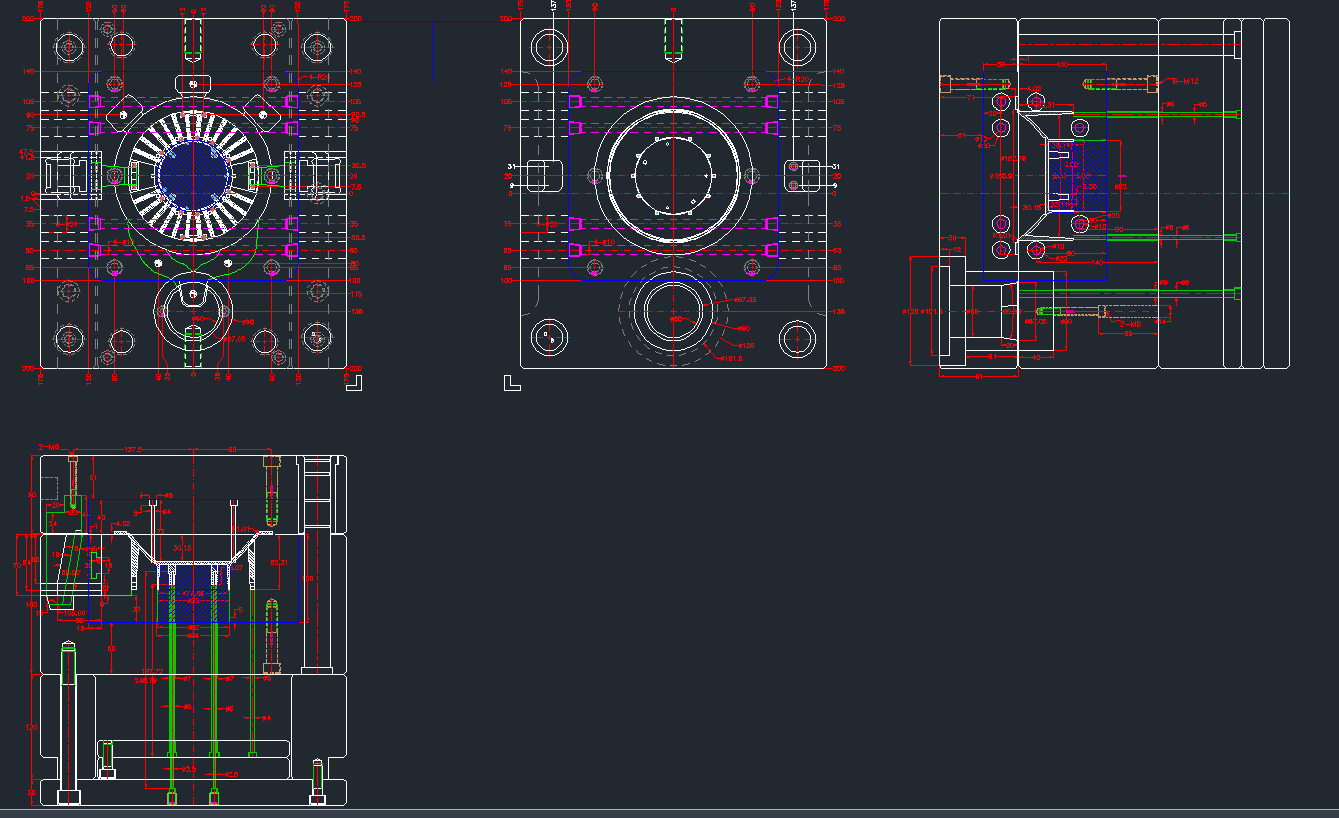Screen dimensions: 1339x818
Task: Select the tall guide pin at section view left
Action: (68, 724)
